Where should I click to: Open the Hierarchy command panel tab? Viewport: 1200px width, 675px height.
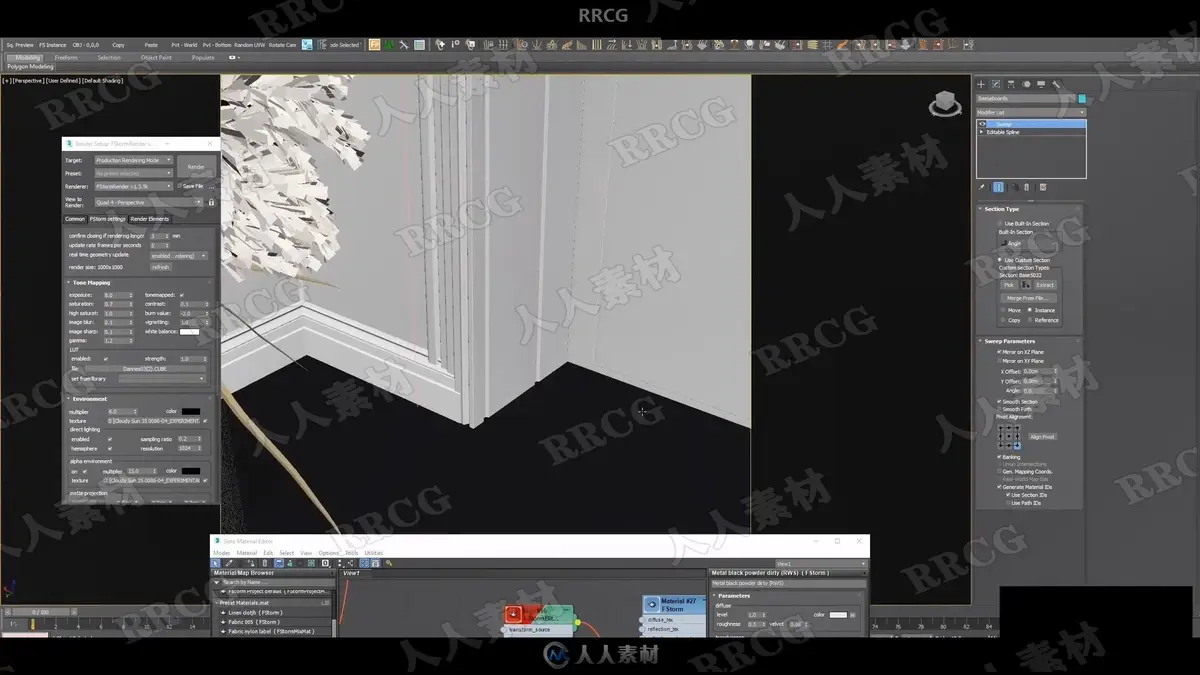pos(1011,84)
